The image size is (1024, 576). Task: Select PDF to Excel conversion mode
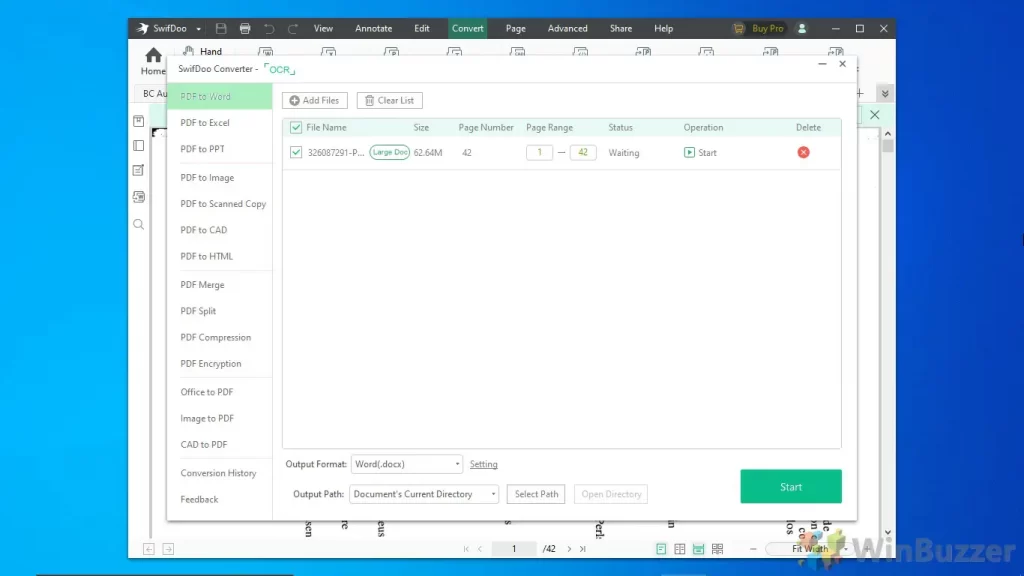203,122
